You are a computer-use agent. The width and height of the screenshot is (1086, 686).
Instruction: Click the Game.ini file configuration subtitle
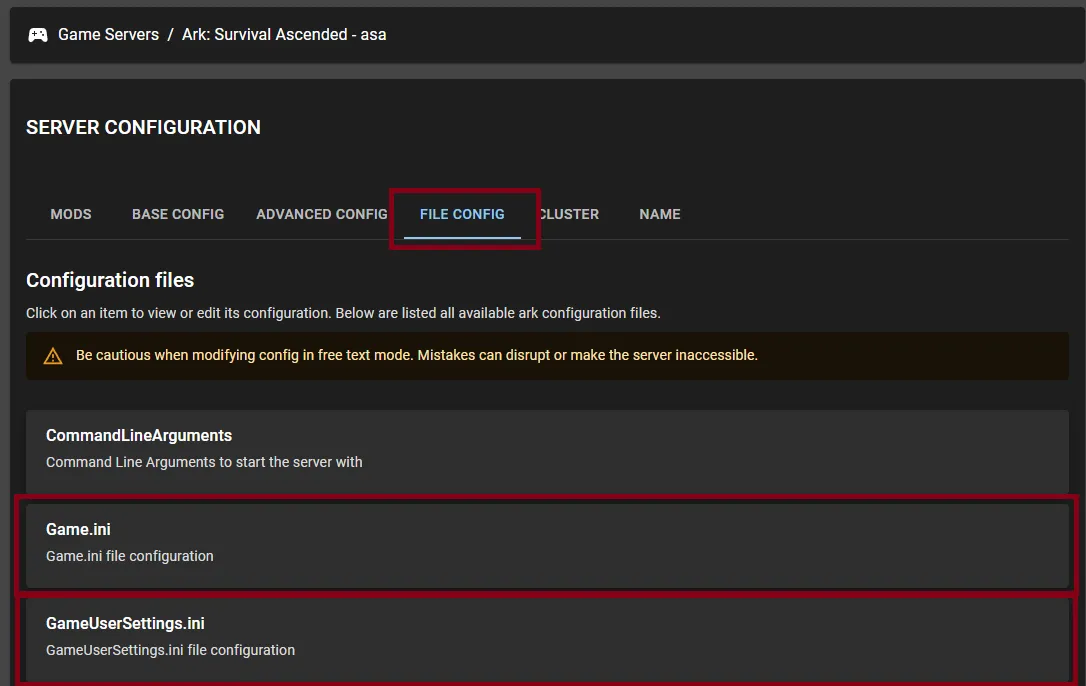click(x=129, y=555)
